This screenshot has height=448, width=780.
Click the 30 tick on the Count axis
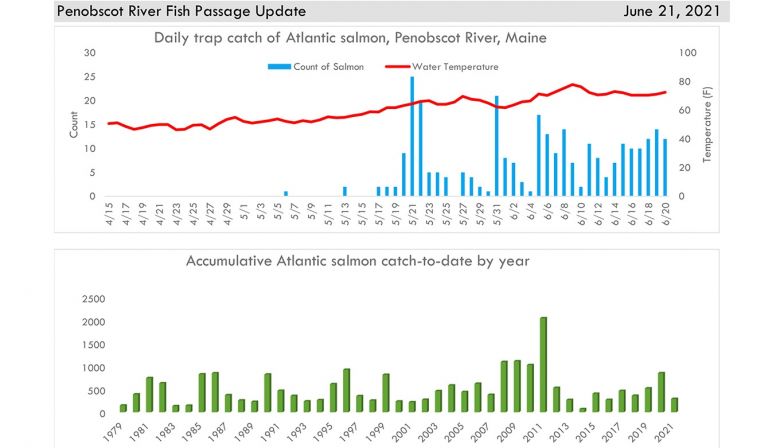pos(90,52)
